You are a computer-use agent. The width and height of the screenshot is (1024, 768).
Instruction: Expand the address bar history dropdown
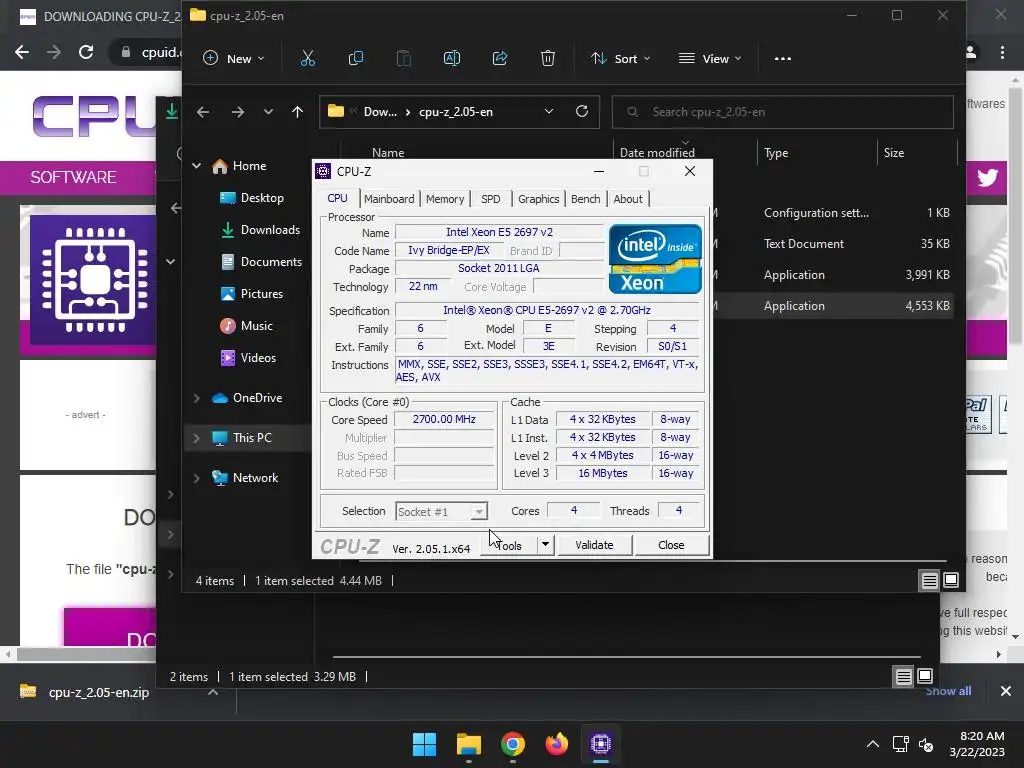(x=549, y=112)
